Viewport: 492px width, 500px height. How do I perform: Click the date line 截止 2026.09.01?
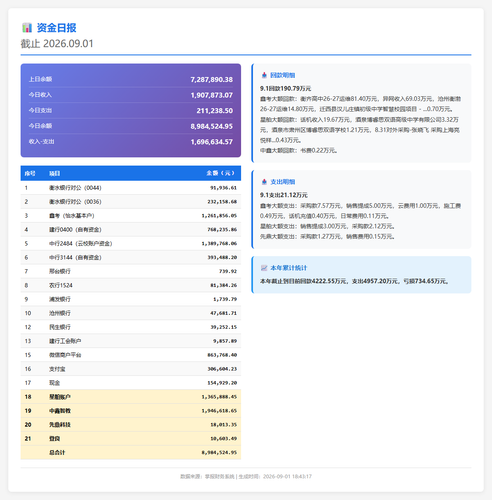57,44
